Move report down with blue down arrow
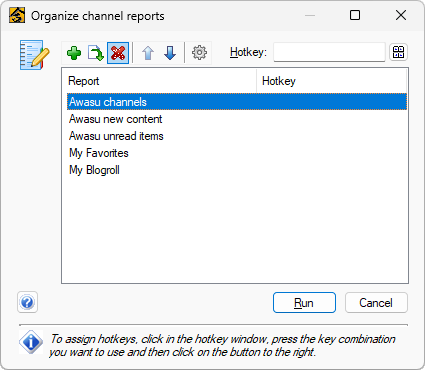425x370 pixels. pyautogui.click(x=170, y=53)
